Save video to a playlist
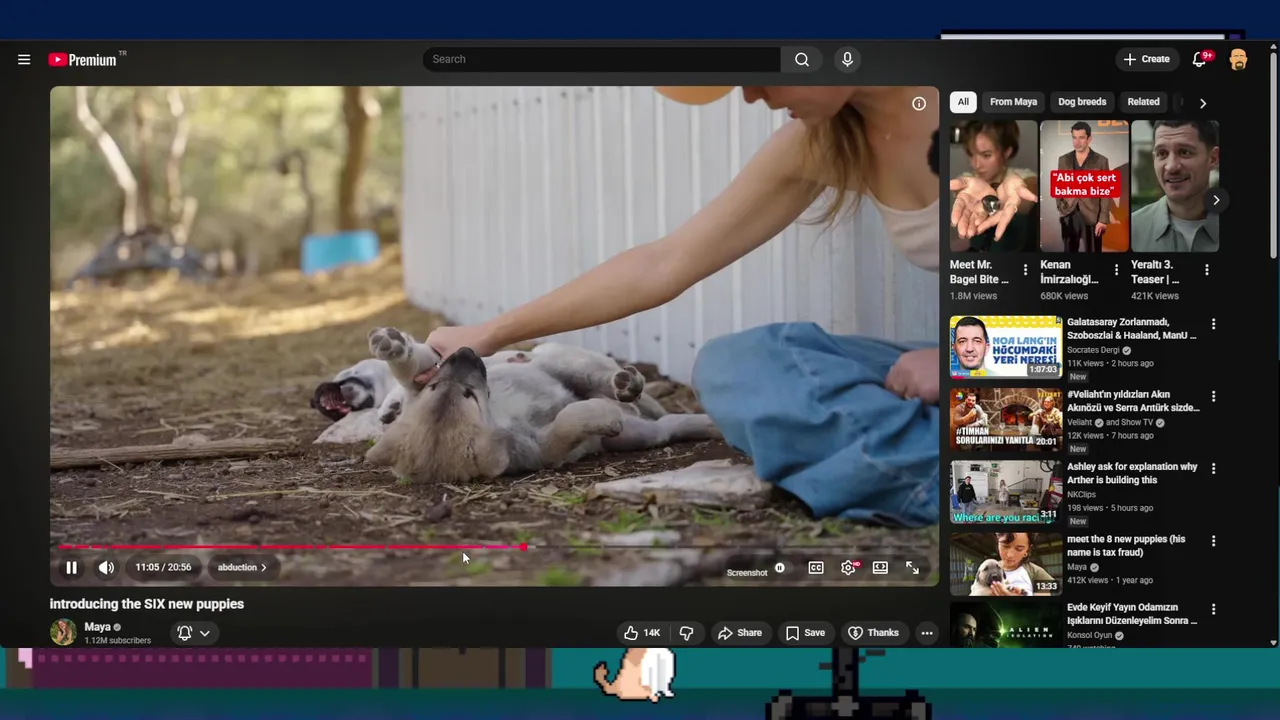 click(x=805, y=633)
